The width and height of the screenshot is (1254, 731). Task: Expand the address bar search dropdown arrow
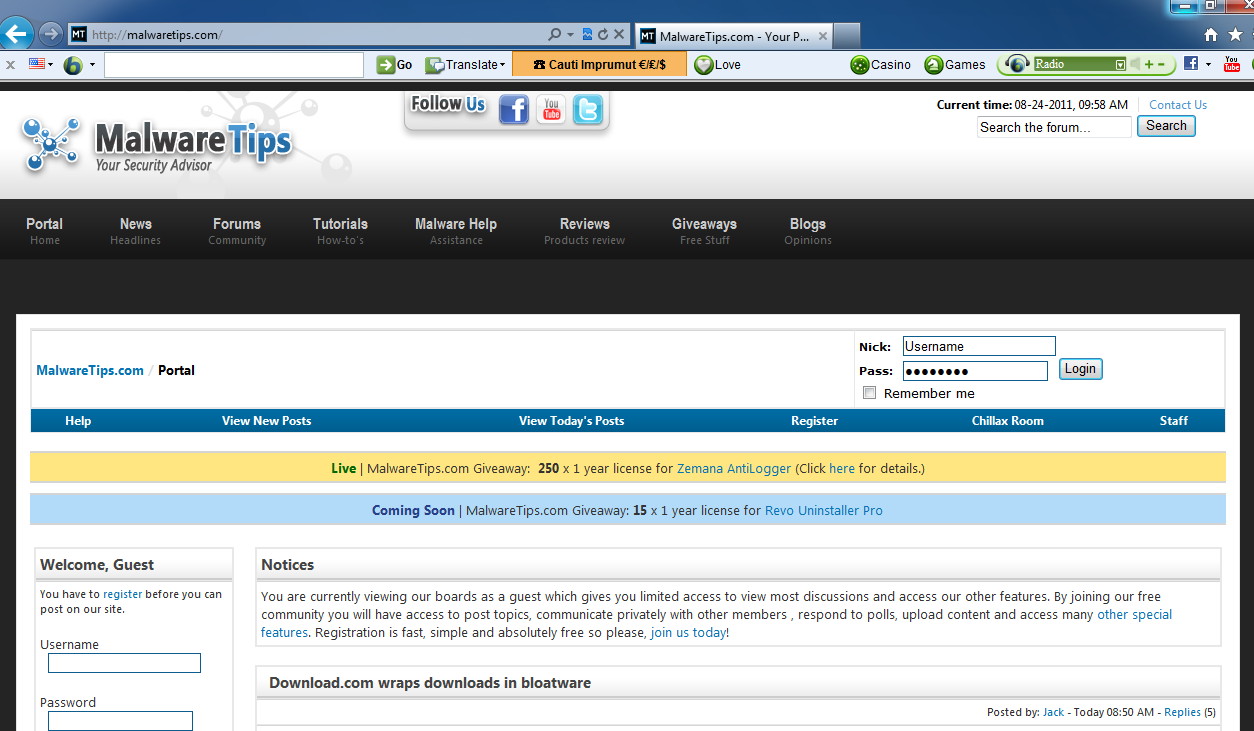pos(569,35)
